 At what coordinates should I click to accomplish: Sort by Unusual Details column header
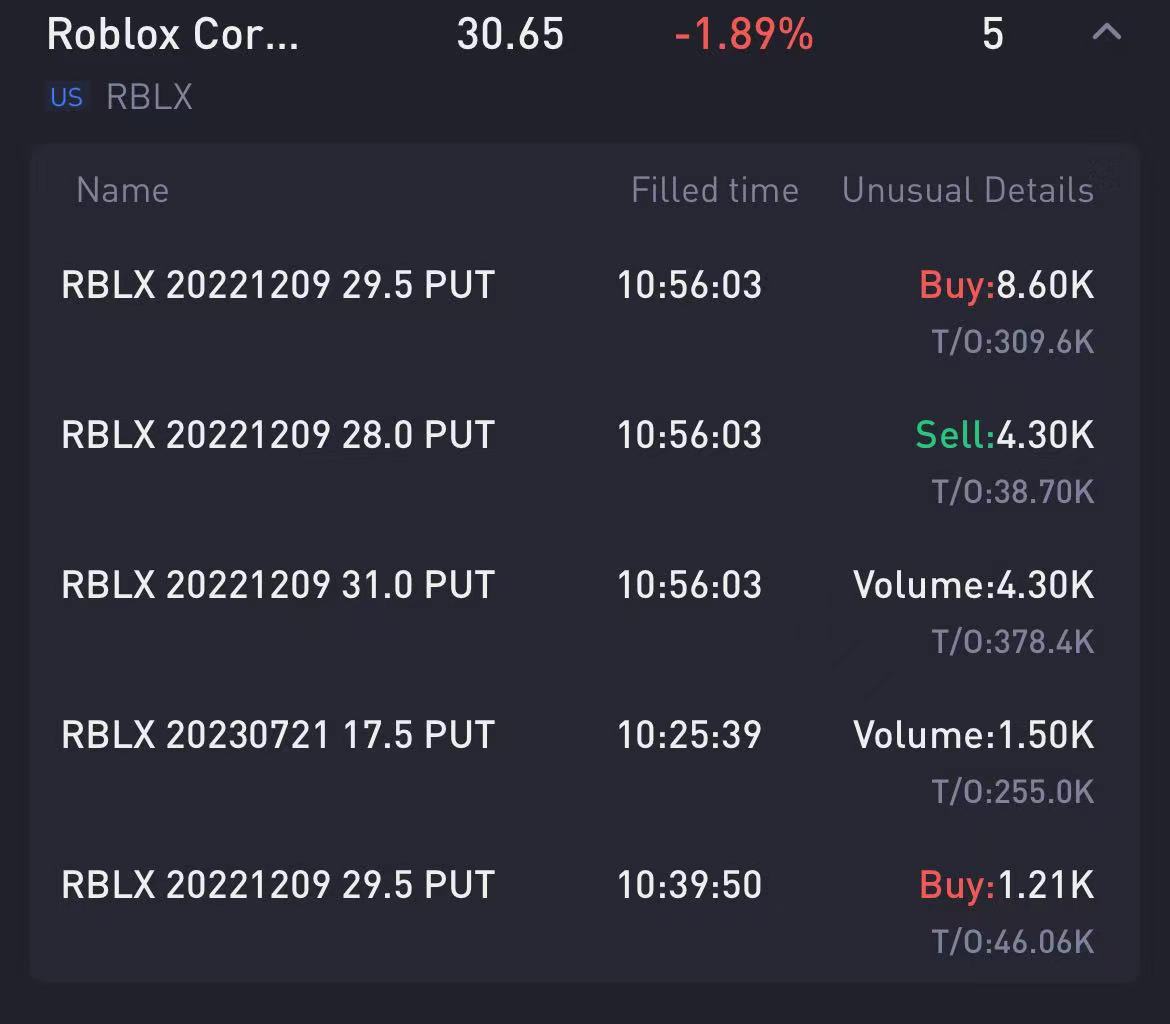pos(967,190)
